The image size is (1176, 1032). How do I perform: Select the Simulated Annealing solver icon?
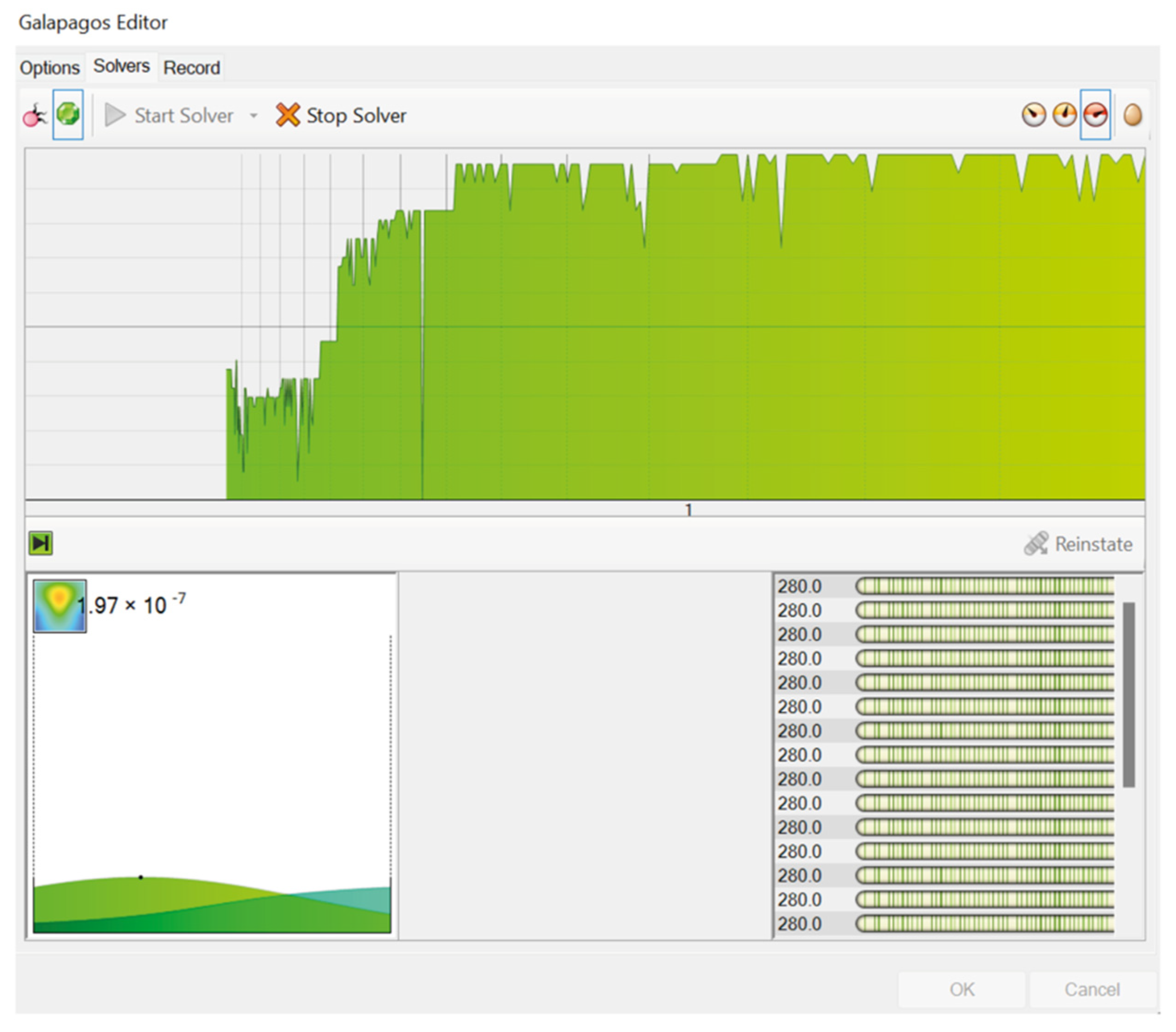pos(35,115)
